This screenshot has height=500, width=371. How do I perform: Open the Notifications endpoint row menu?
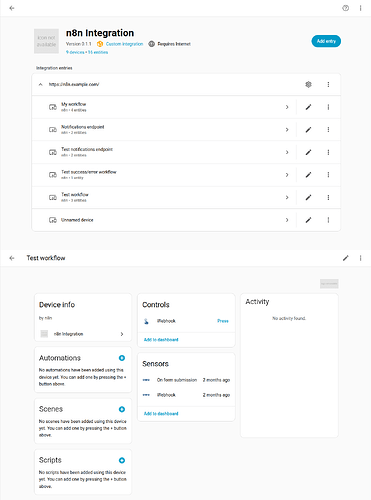(328, 130)
